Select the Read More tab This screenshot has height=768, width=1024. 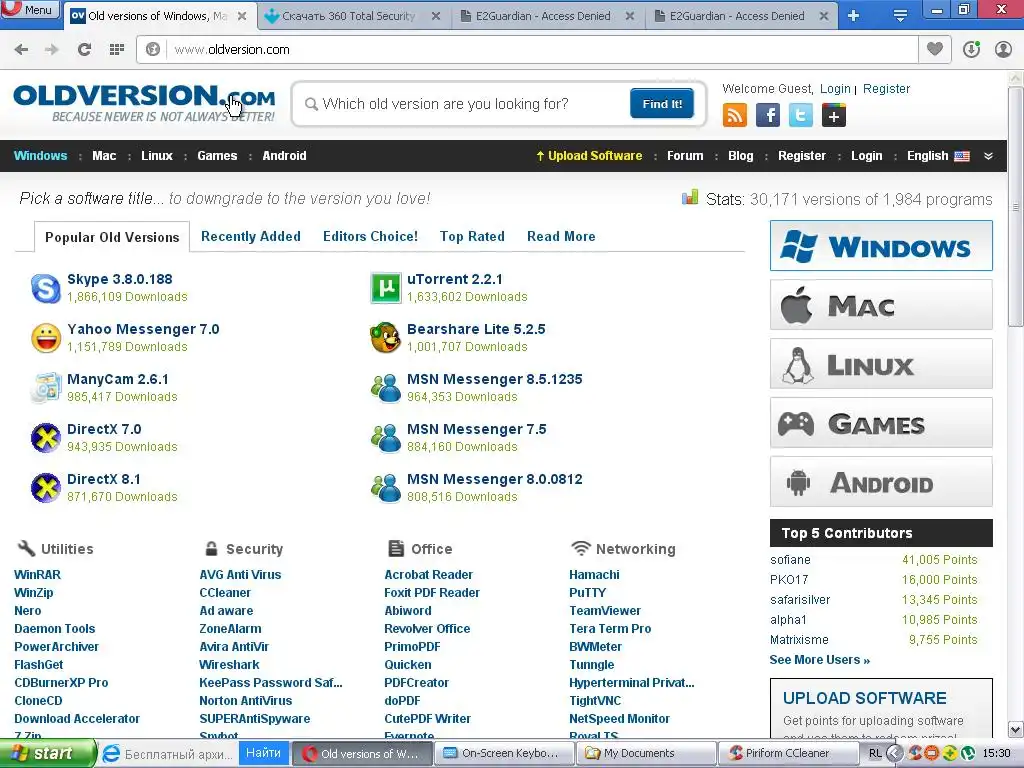tap(561, 236)
